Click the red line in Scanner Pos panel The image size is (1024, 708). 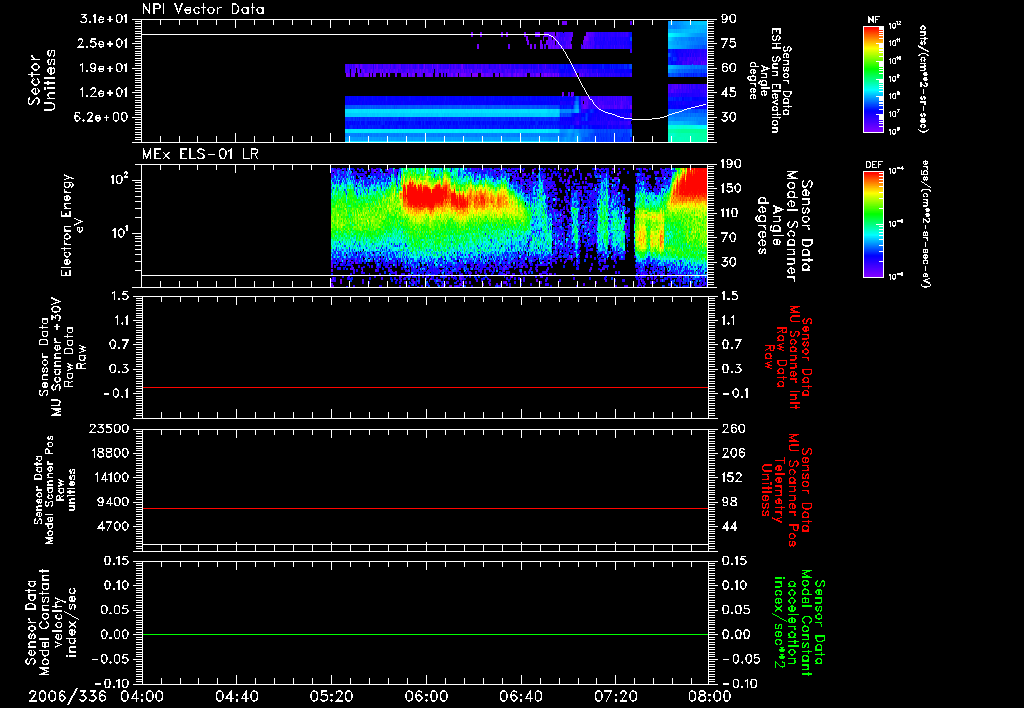(x=424, y=509)
